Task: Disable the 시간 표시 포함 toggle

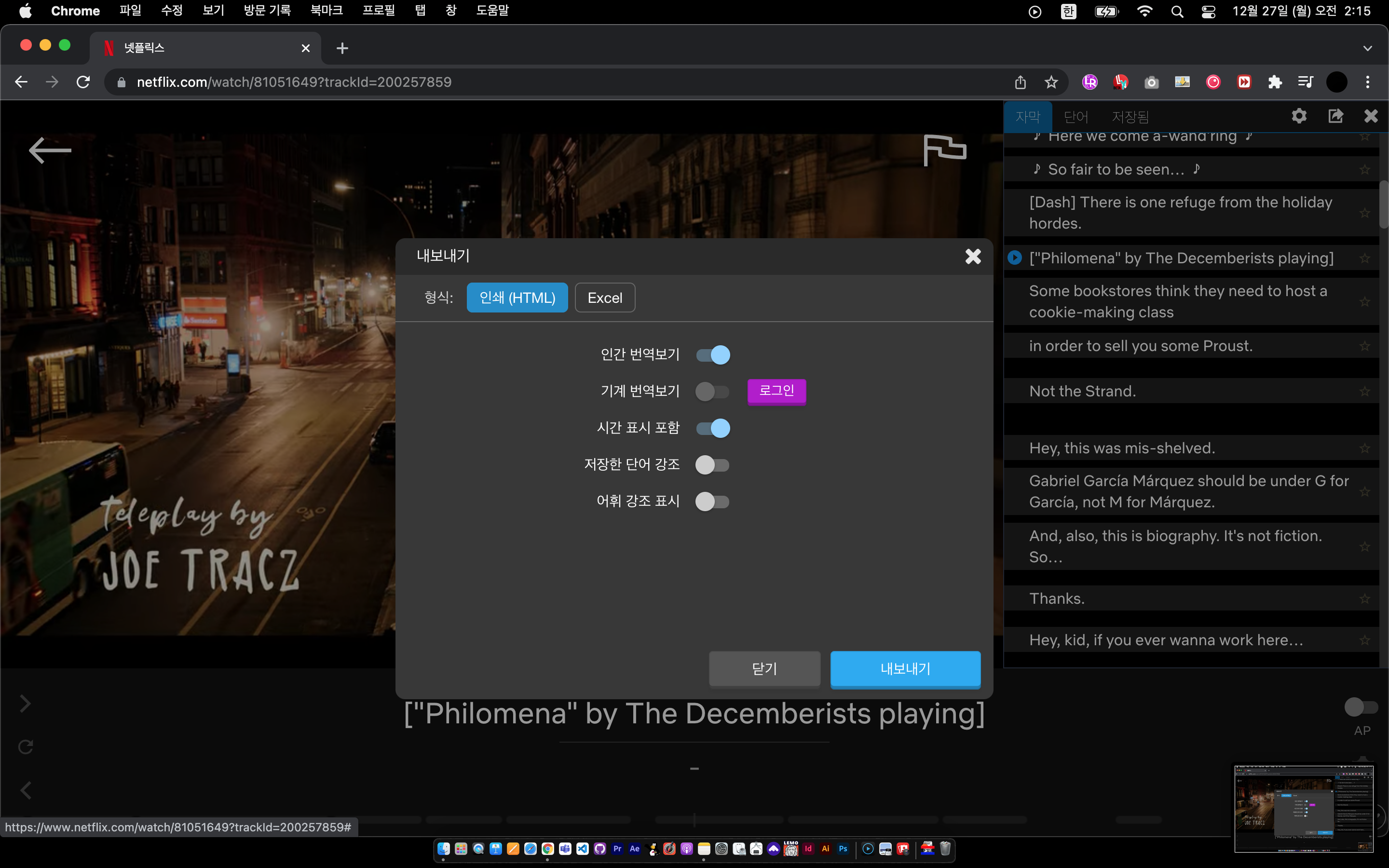Action: [712, 428]
